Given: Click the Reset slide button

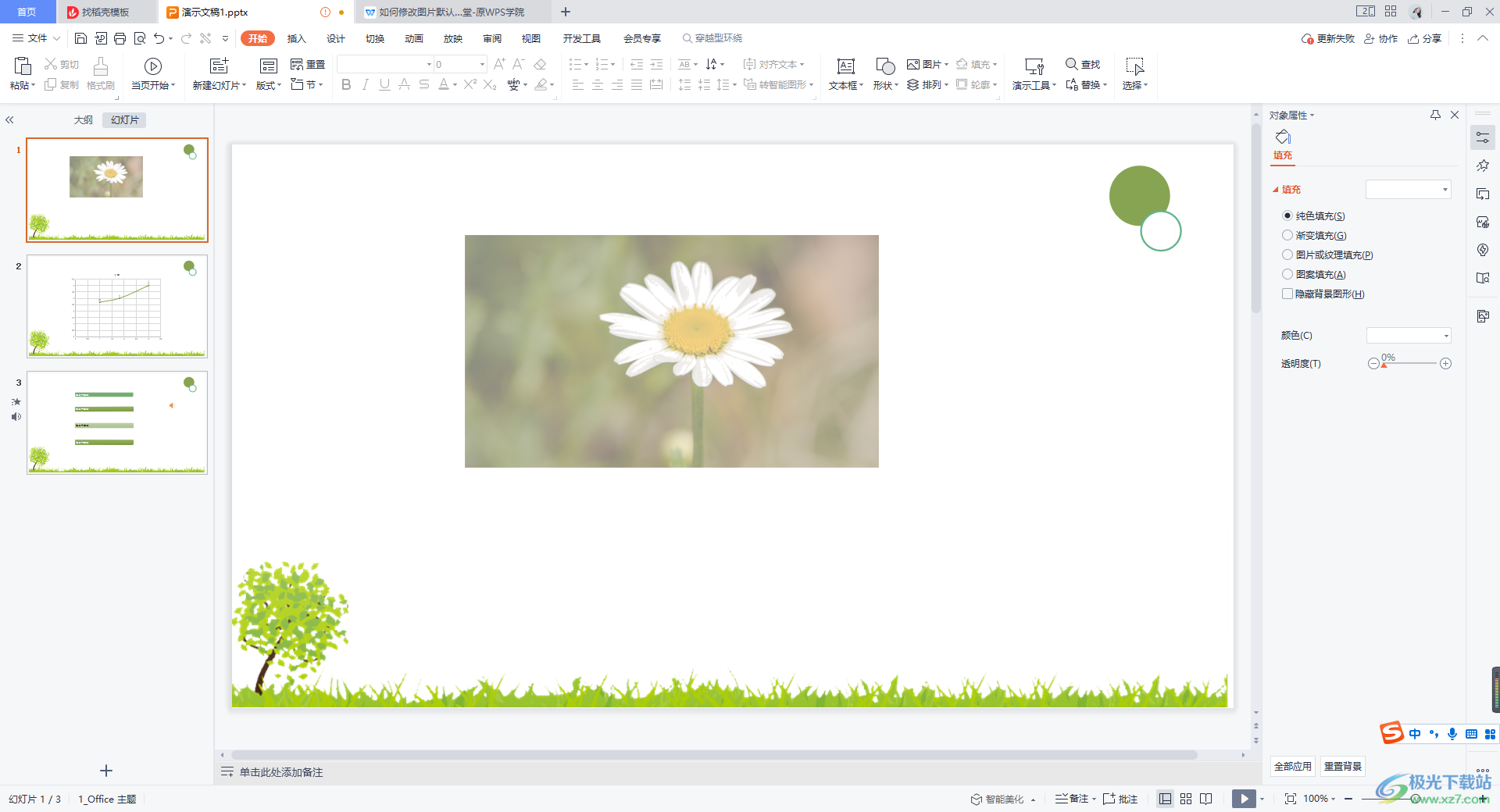Looking at the screenshot, I should (308, 64).
